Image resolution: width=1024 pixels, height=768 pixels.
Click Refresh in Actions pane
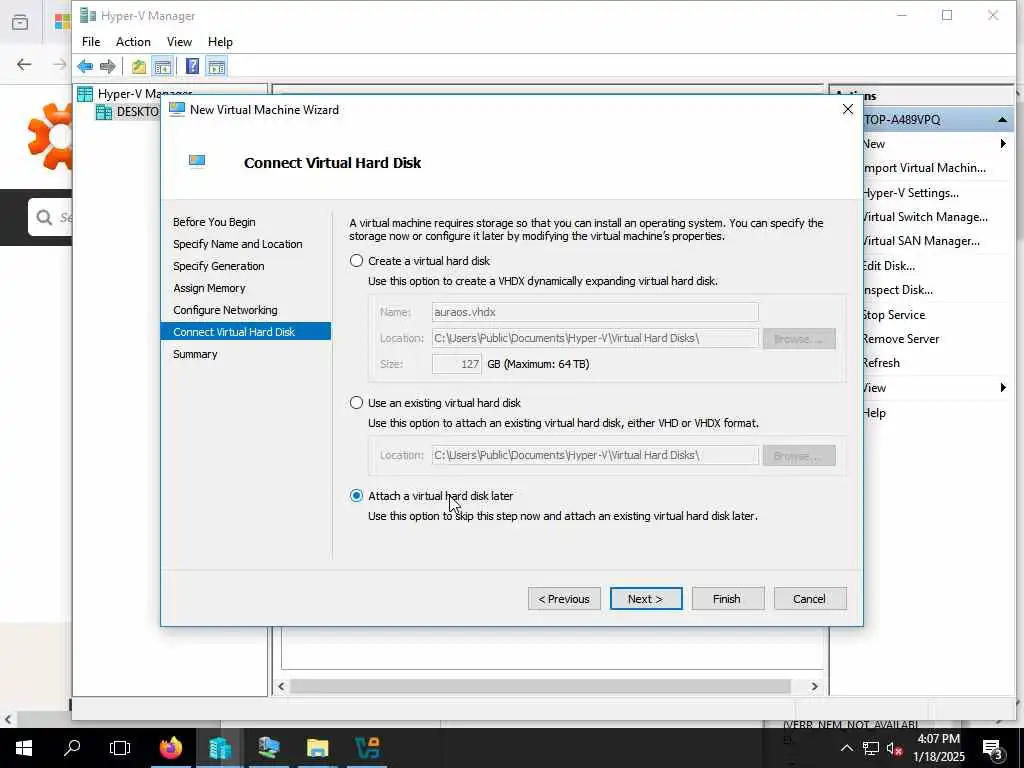pos(881,363)
